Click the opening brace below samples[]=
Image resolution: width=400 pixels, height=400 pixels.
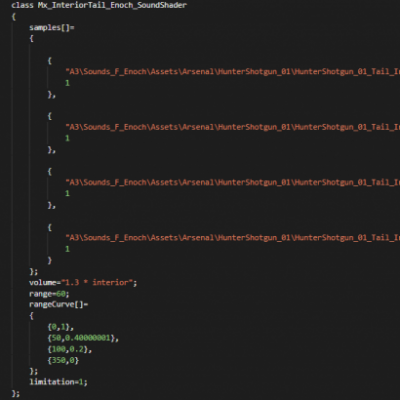[x=31, y=38]
